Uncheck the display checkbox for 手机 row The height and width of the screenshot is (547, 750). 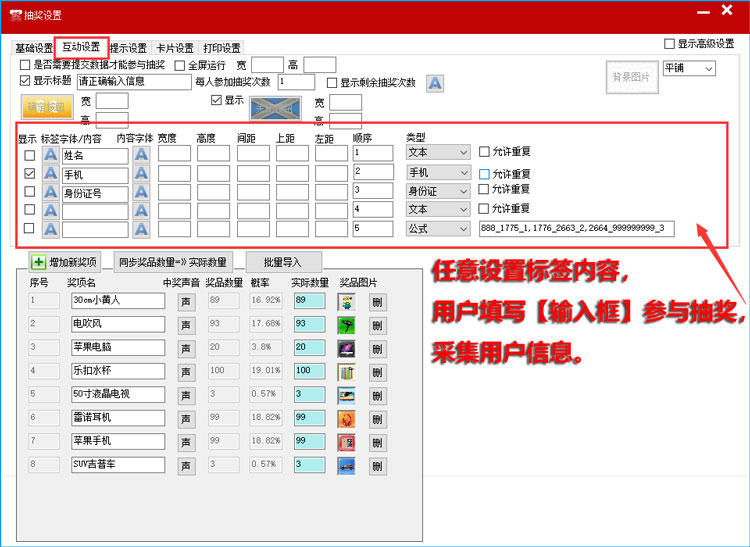(x=29, y=174)
